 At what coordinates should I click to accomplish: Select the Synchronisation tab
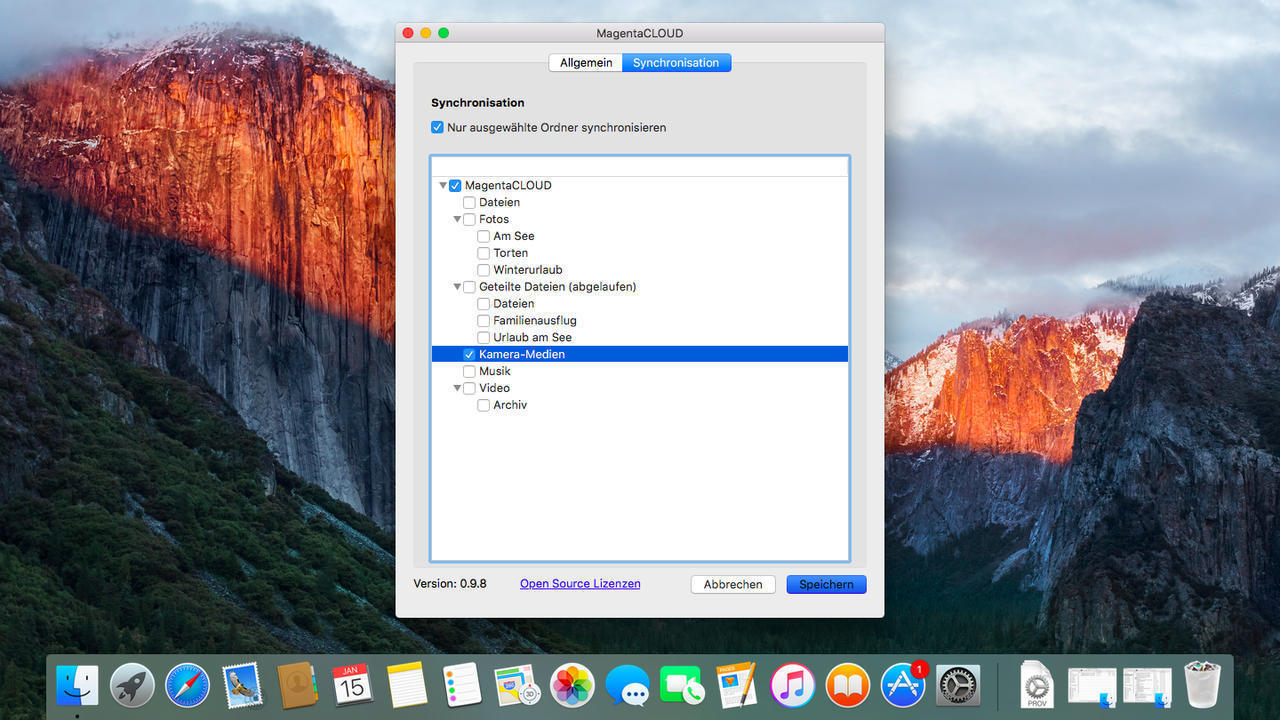pos(676,63)
